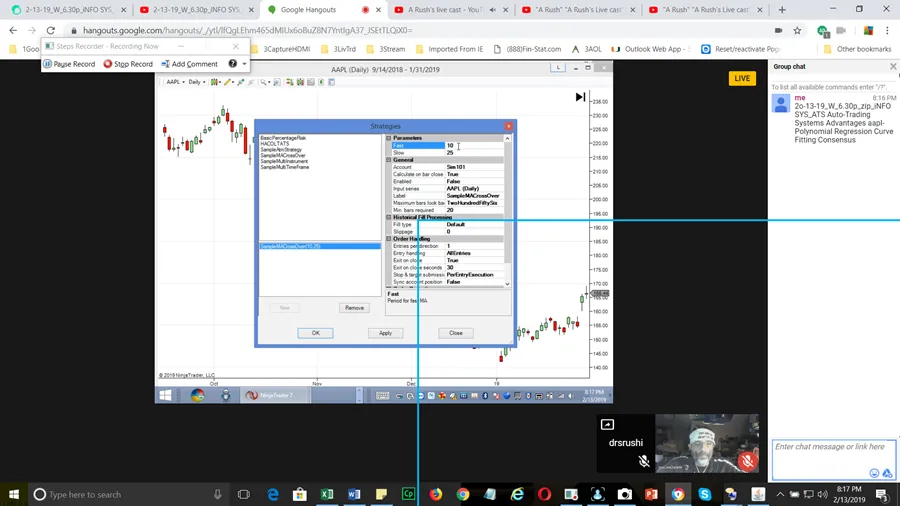Viewport: 900px width, 506px height.
Task: Click the Fill type Default value
Action: pos(474,224)
